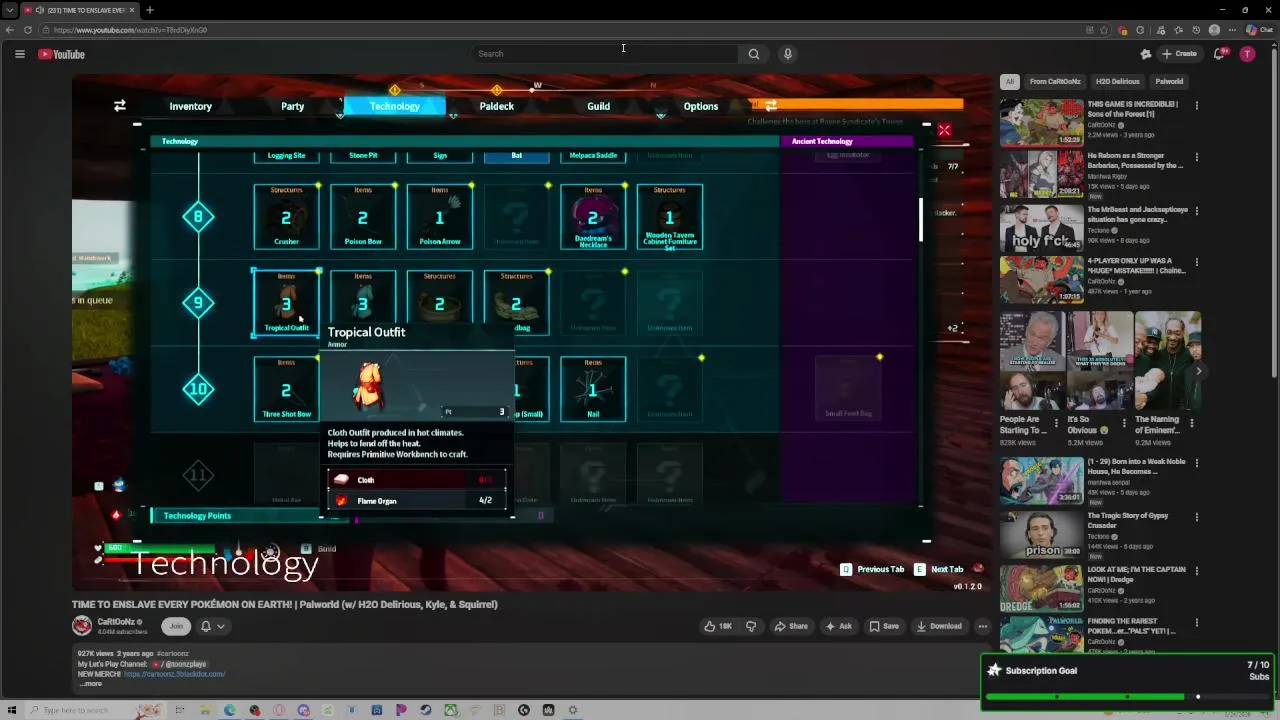Click the Tropical Outfit technology tile in the video

coord(286,303)
